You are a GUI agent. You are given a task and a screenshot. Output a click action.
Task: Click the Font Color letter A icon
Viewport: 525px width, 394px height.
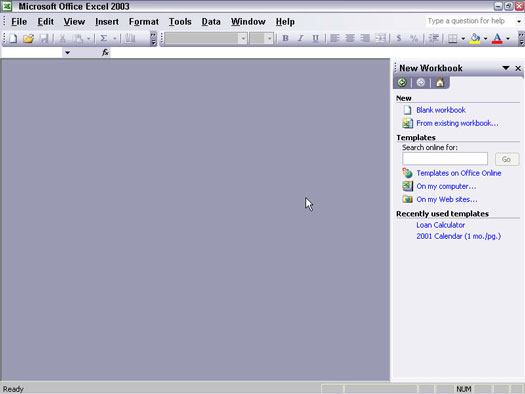coord(497,38)
